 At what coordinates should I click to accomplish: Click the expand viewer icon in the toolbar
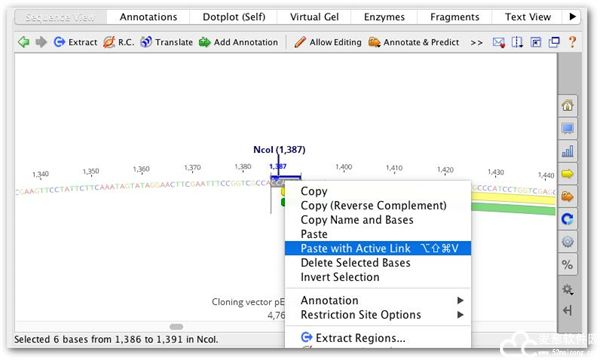coord(536,42)
